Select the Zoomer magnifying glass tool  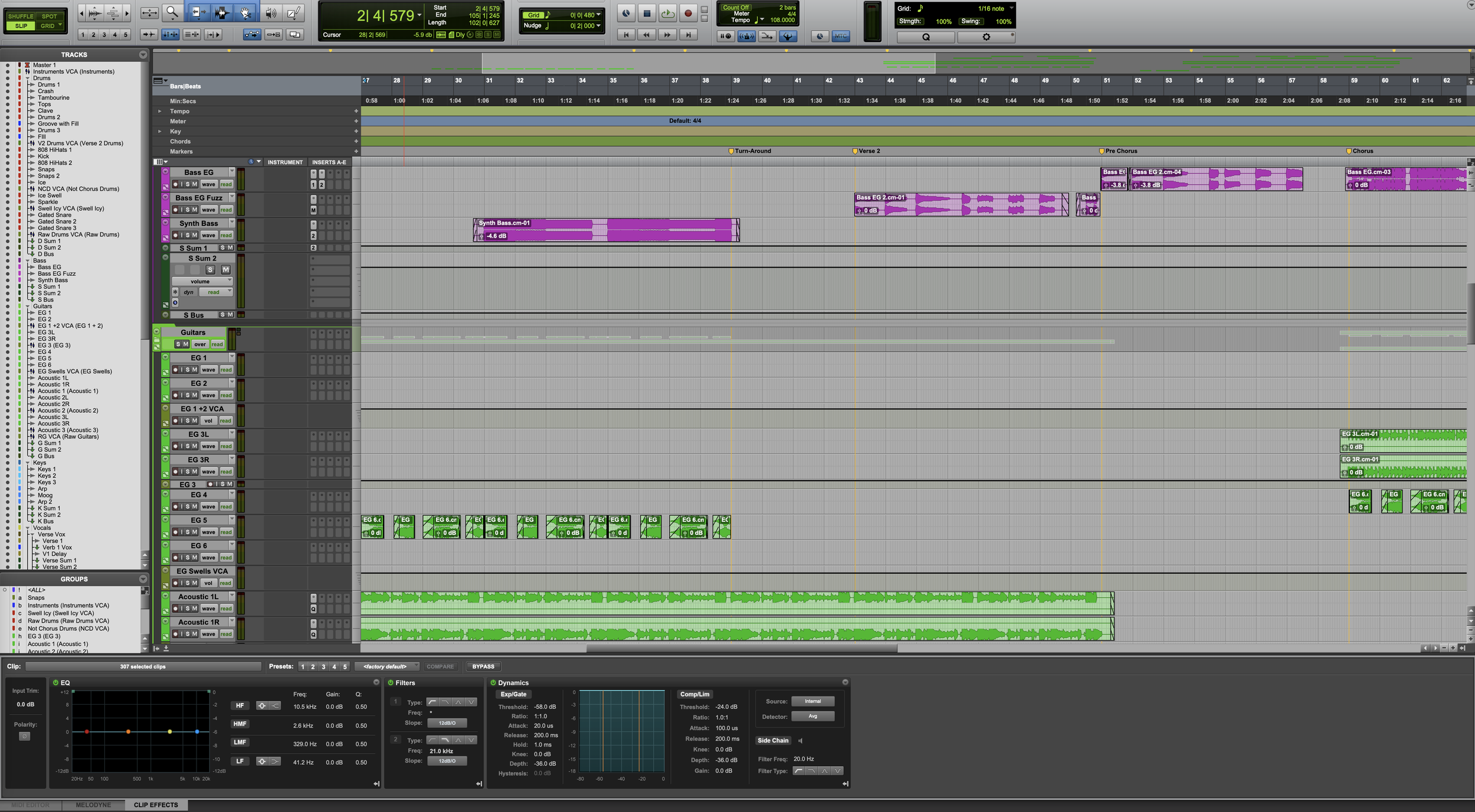pyautogui.click(x=172, y=12)
